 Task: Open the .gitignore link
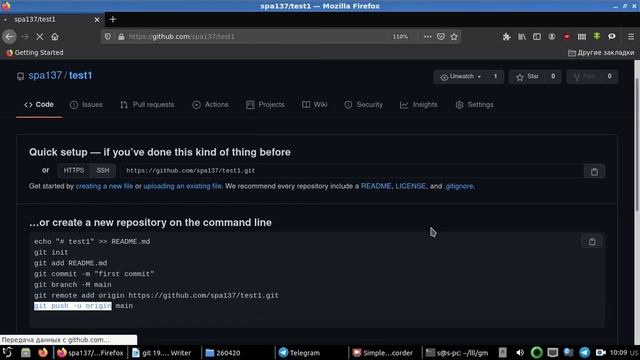click(x=459, y=186)
